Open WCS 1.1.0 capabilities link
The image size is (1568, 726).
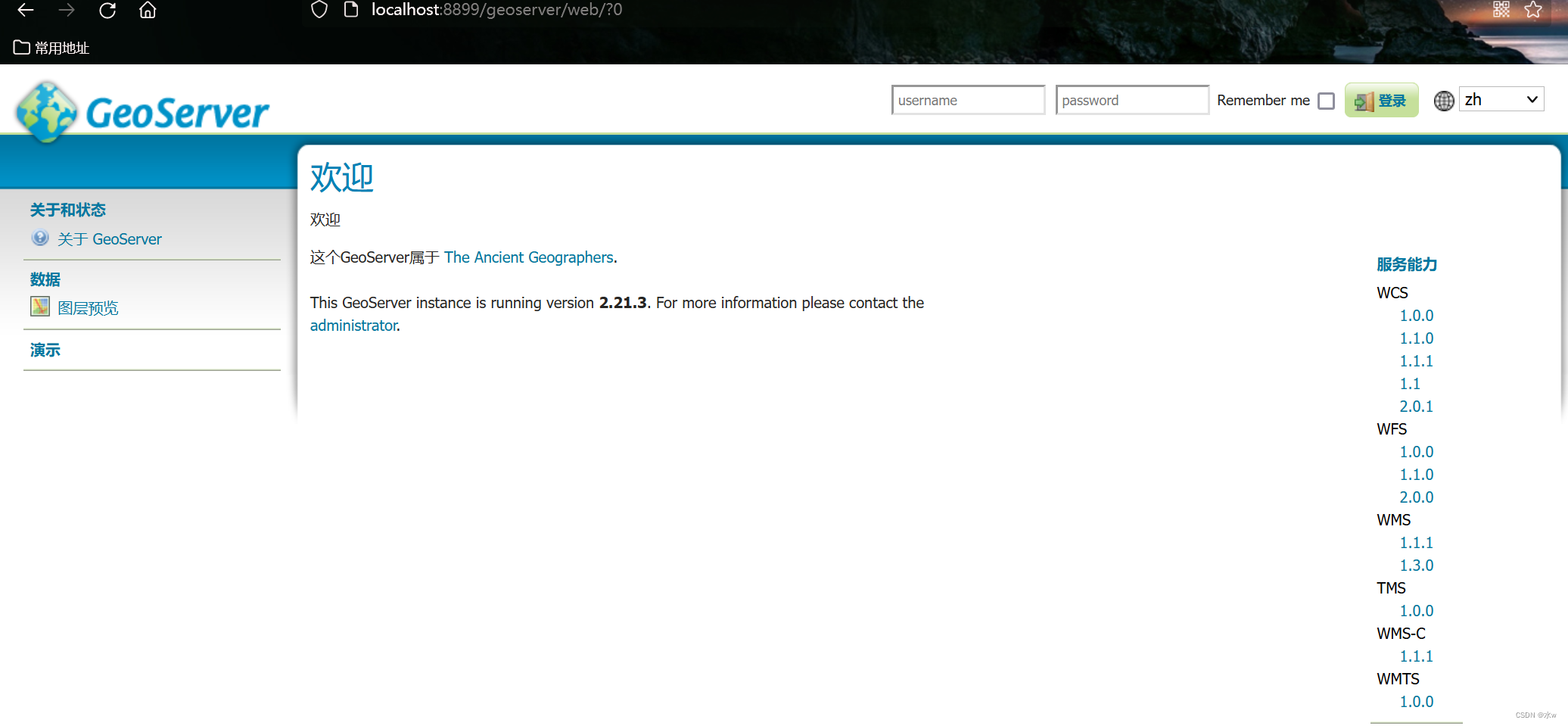point(1417,338)
